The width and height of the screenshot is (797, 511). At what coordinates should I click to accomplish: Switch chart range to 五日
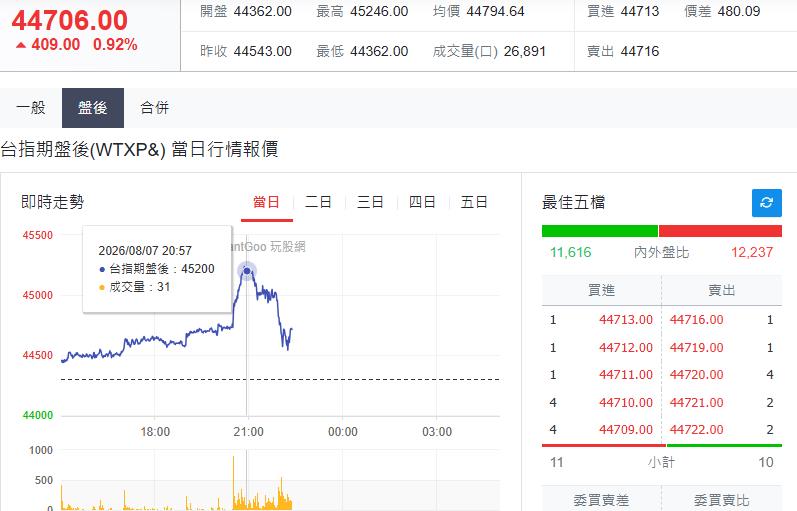(474, 202)
